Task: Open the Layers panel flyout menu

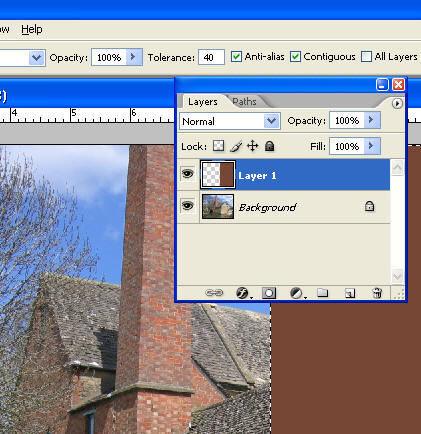Action: (397, 104)
